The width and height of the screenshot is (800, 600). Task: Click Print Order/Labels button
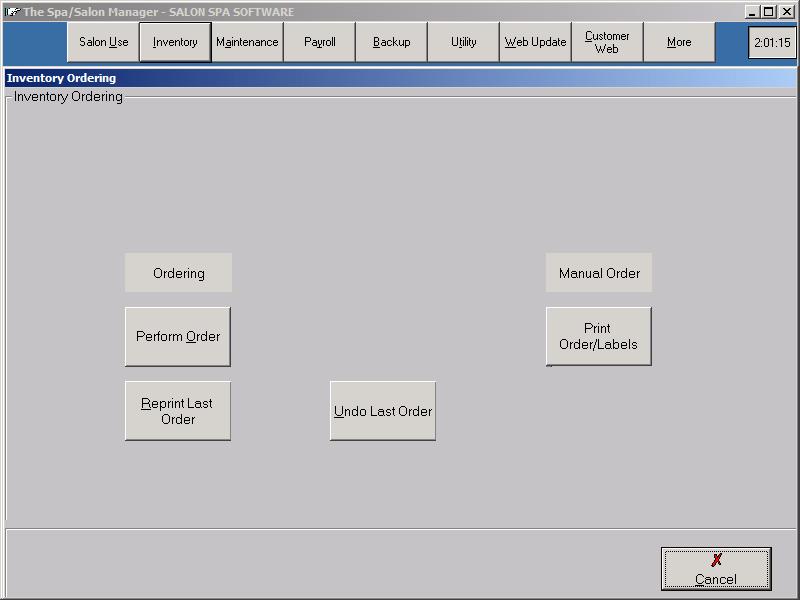(598, 336)
